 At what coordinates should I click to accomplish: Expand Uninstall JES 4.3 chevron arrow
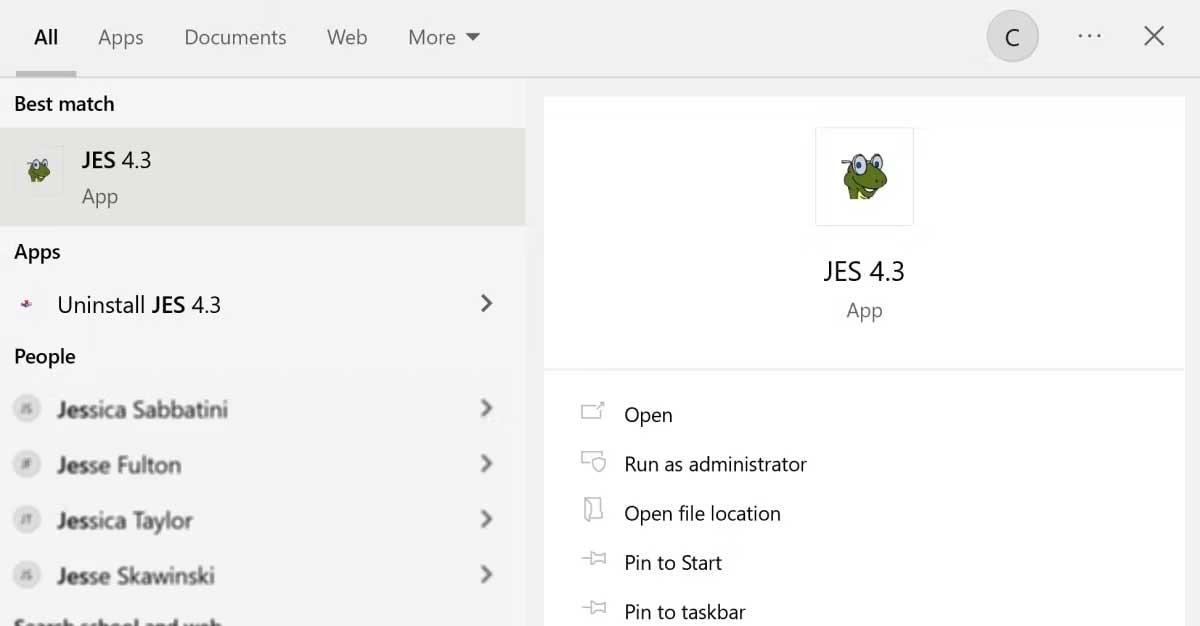coord(486,303)
